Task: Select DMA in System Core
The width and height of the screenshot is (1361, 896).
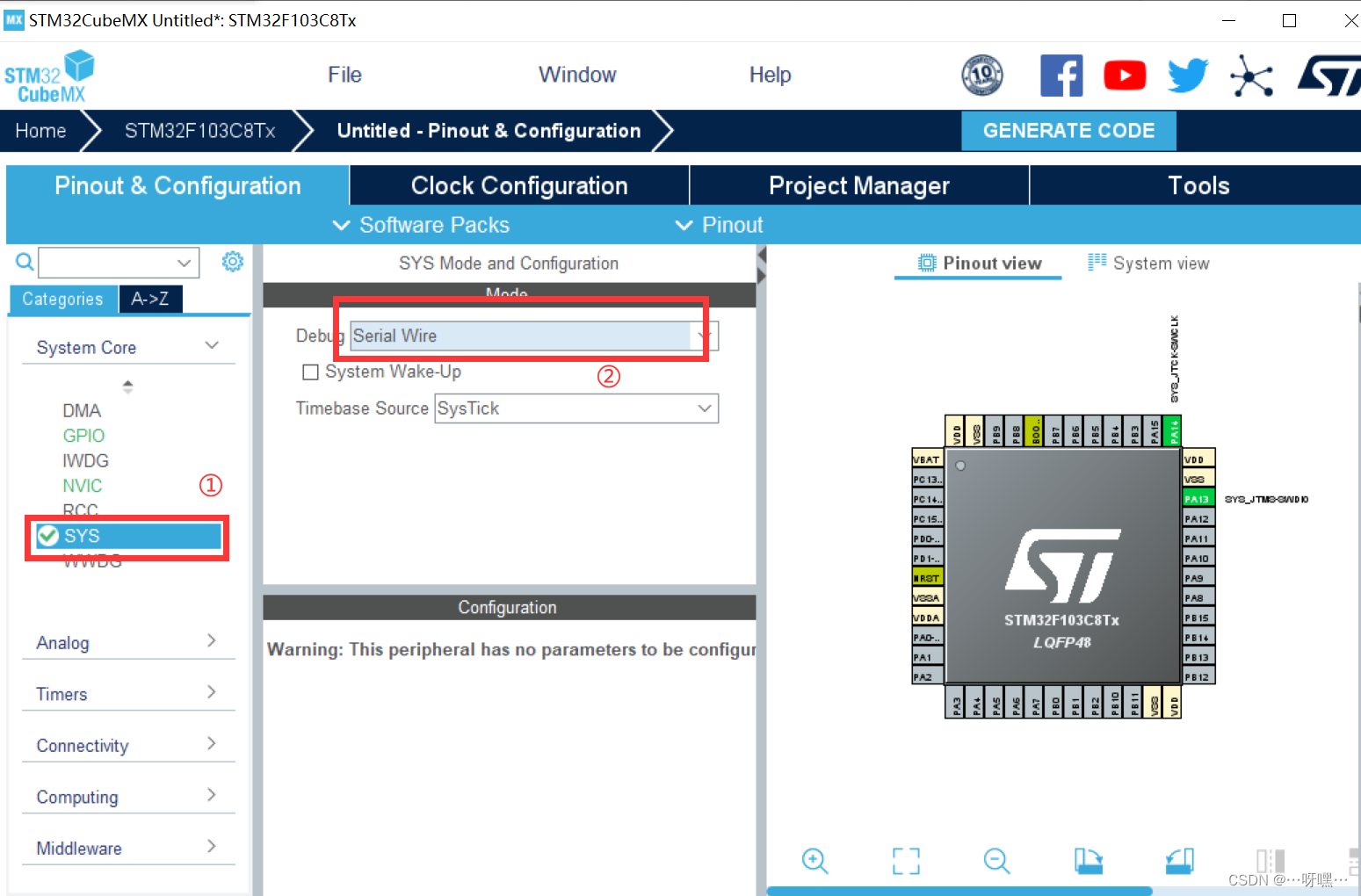Action: click(x=82, y=410)
